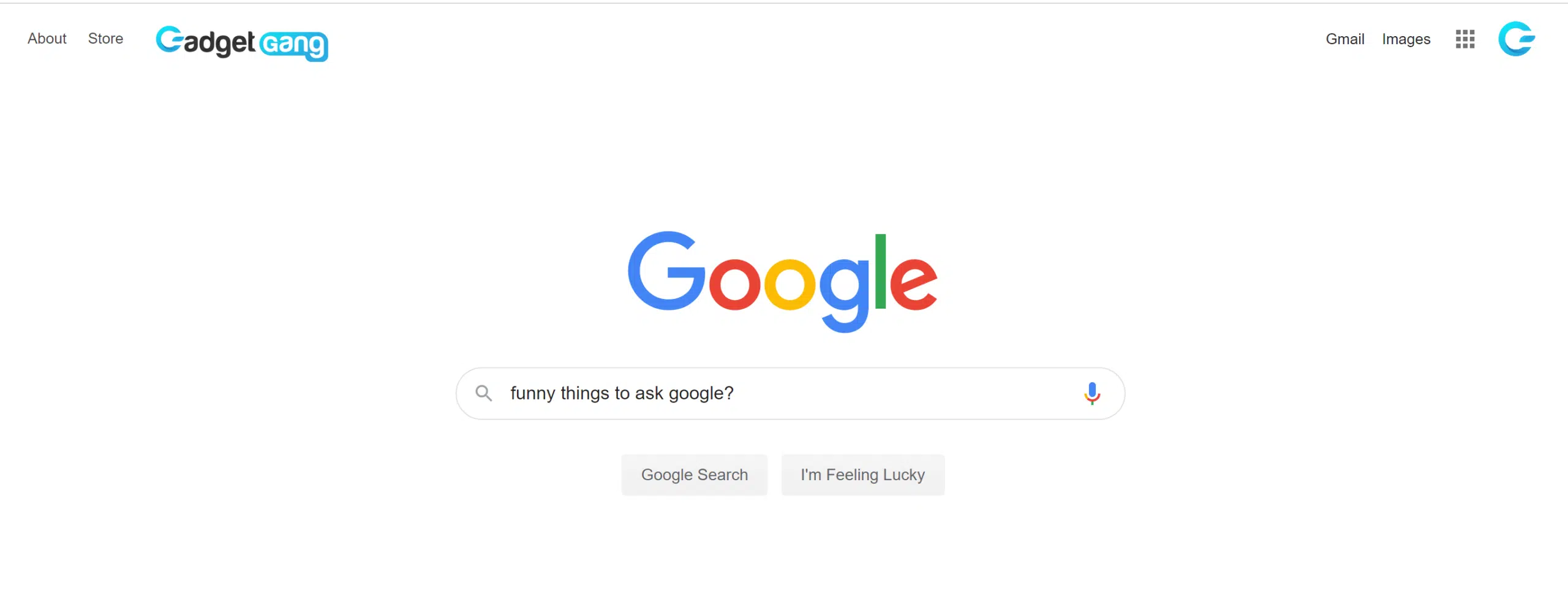Image resolution: width=1568 pixels, height=607 pixels.
Task: Open the About link
Action: [x=47, y=39]
